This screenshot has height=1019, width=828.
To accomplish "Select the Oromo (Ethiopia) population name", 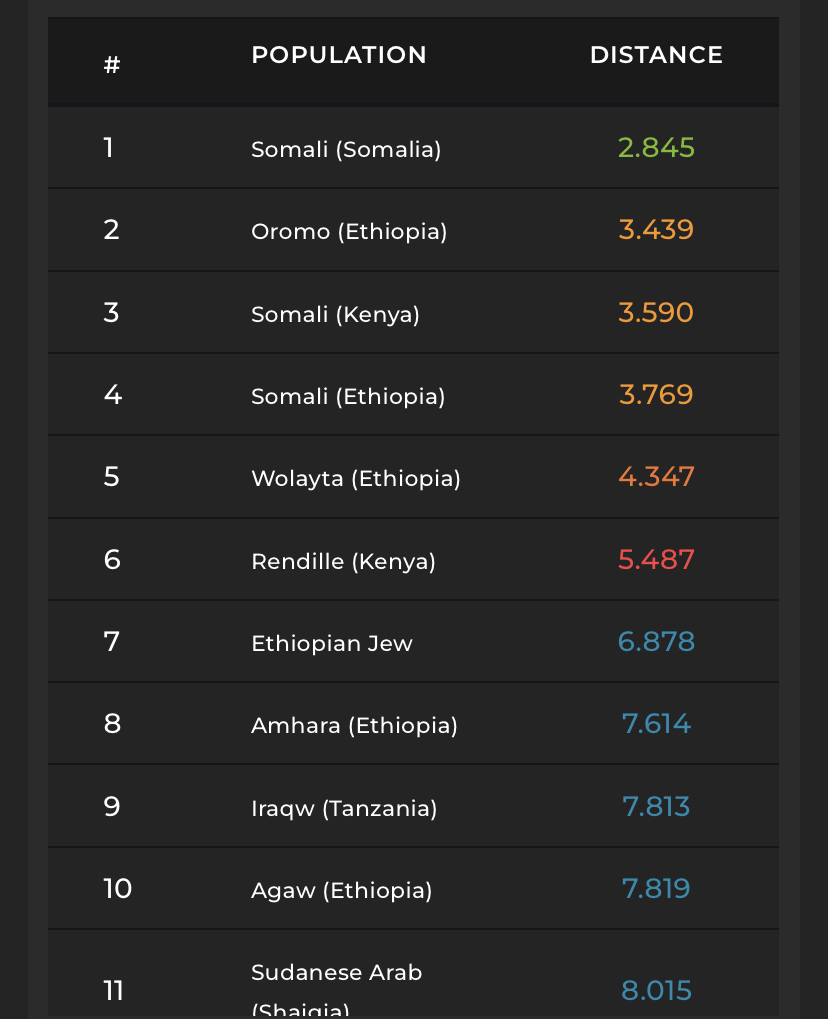I will (x=349, y=231).
